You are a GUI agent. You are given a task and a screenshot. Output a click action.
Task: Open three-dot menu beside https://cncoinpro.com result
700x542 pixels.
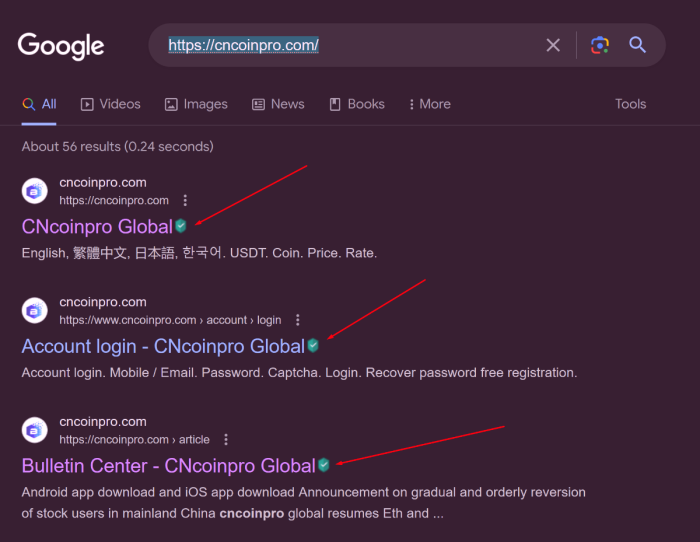(x=185, y=200)
